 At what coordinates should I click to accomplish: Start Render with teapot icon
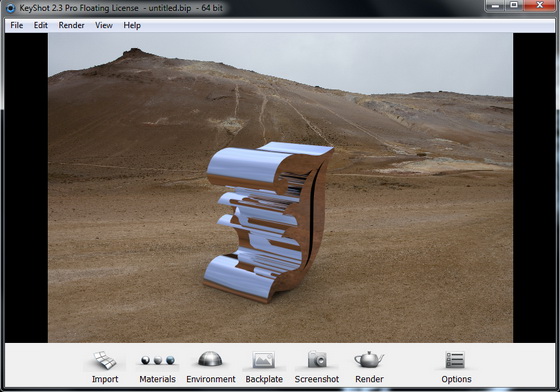click(369, 359)
